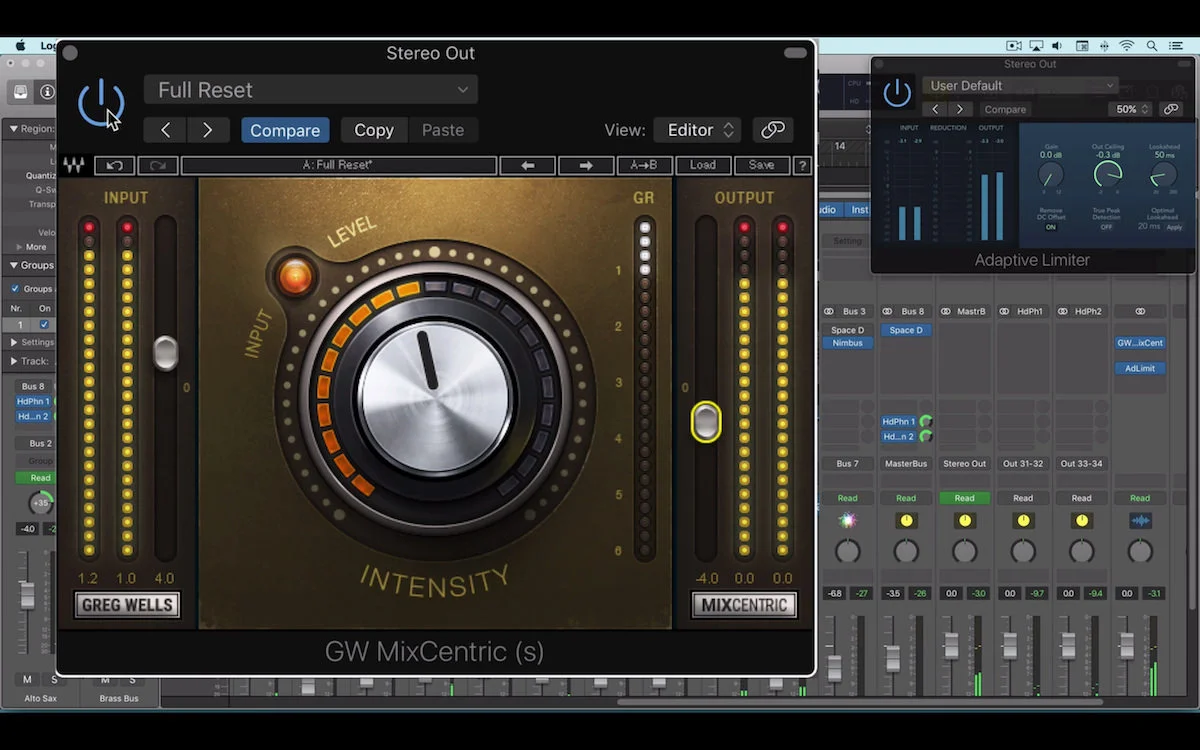
Task: Open Waves help with the question mark icon
Action: coord(800,165)
